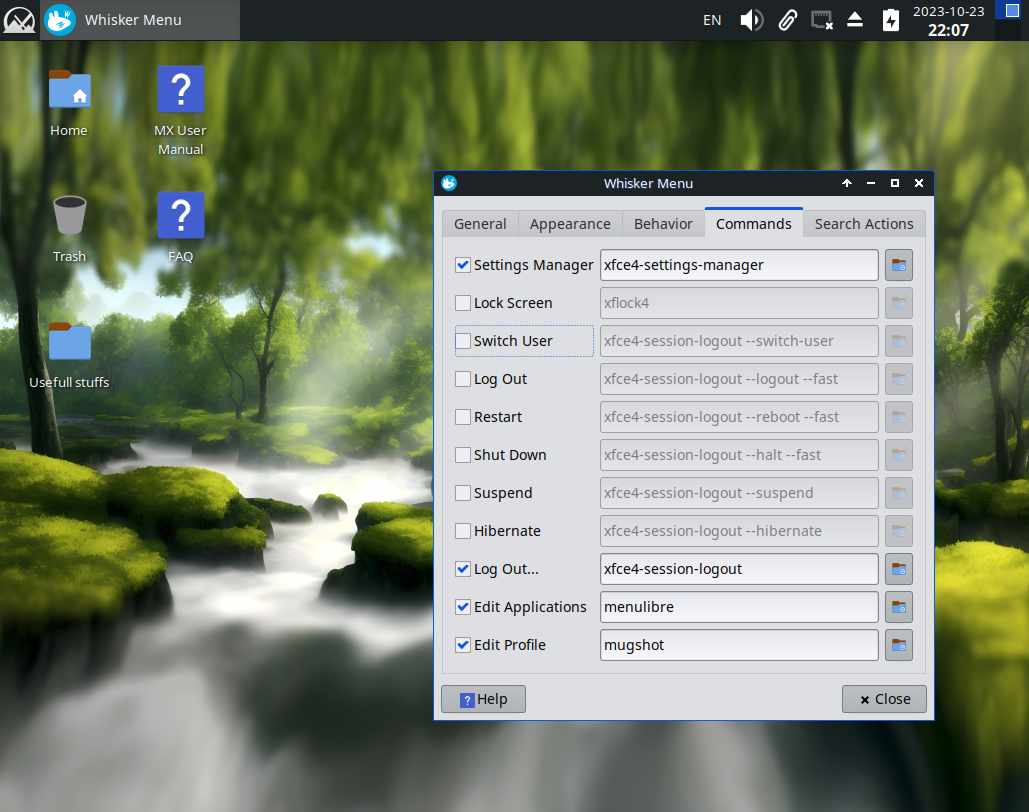This screenshot has height=812, width=1029.
Task: Enable the Lock Screen command checkbox
Action: [463, 303]
